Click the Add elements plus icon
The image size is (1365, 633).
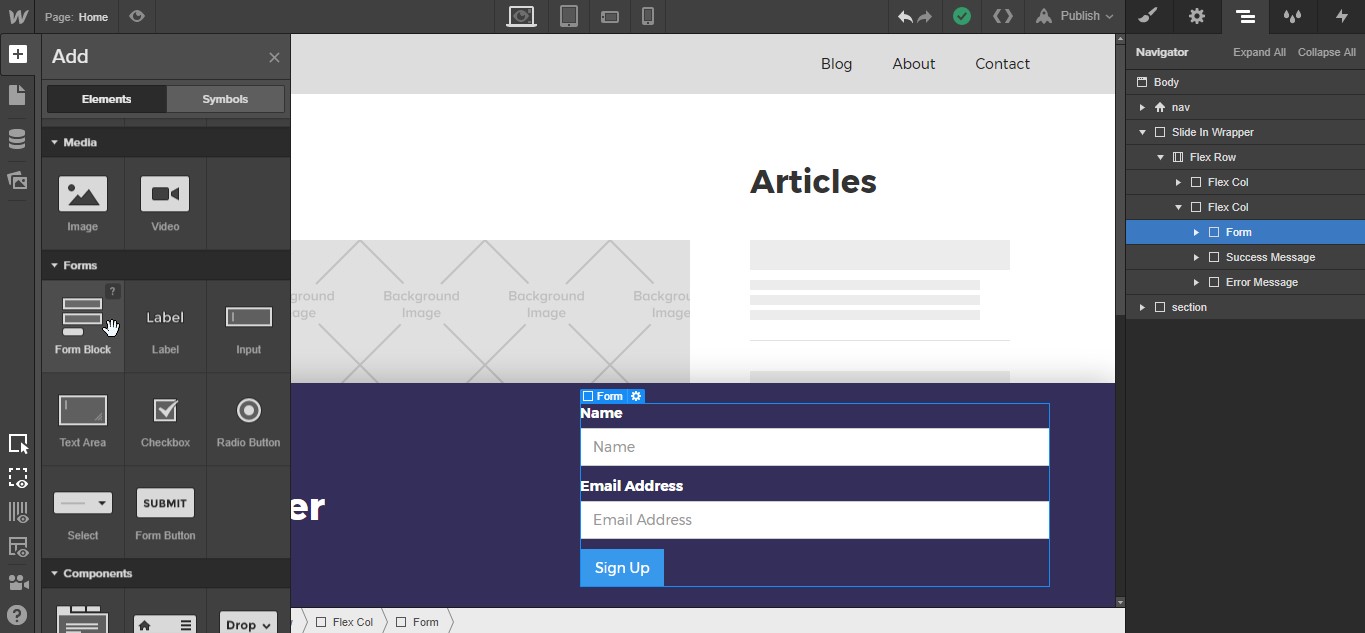(17, 54)
